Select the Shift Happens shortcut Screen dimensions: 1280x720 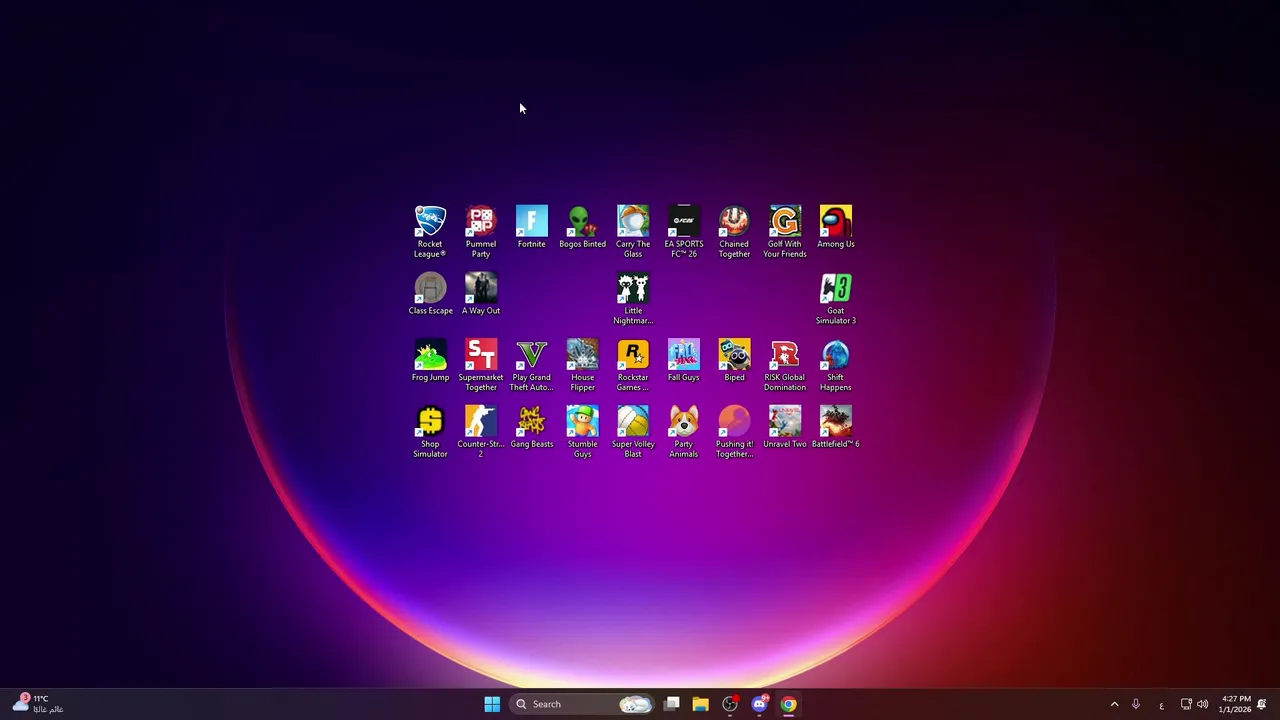[836, 366]
